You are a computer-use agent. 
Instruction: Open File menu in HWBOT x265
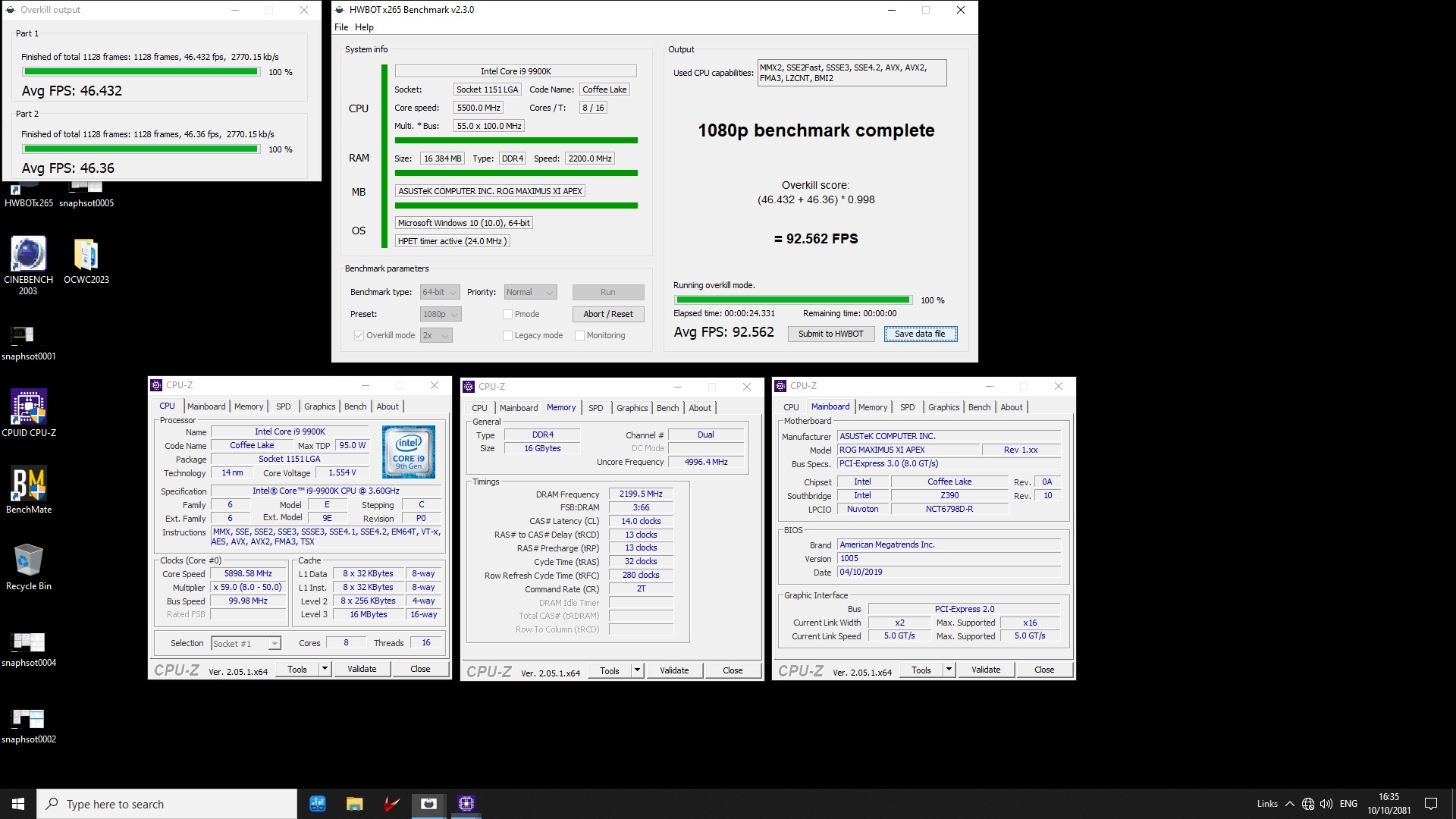(341, 27)
